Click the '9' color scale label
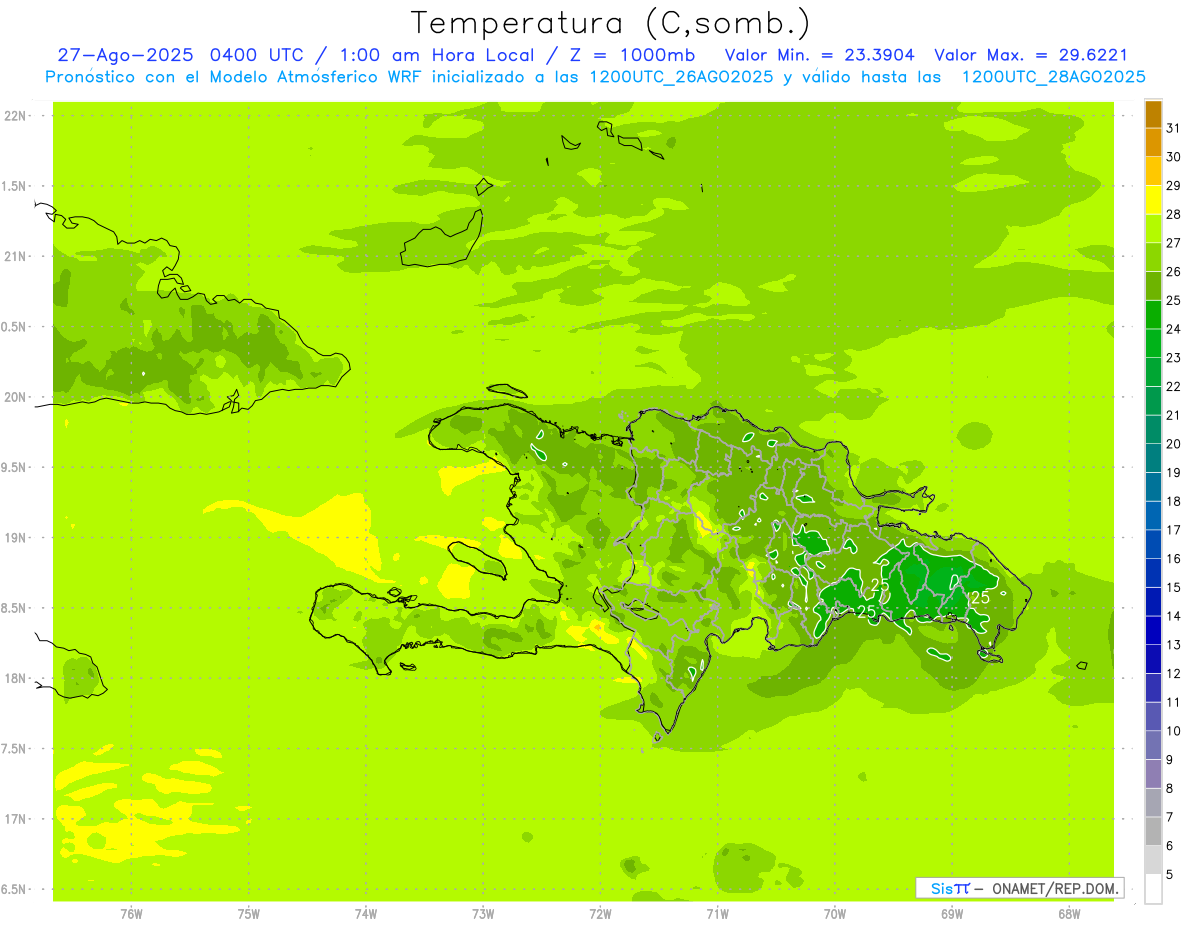Viewport: 1200px width, 927px height. point(1170,760)
